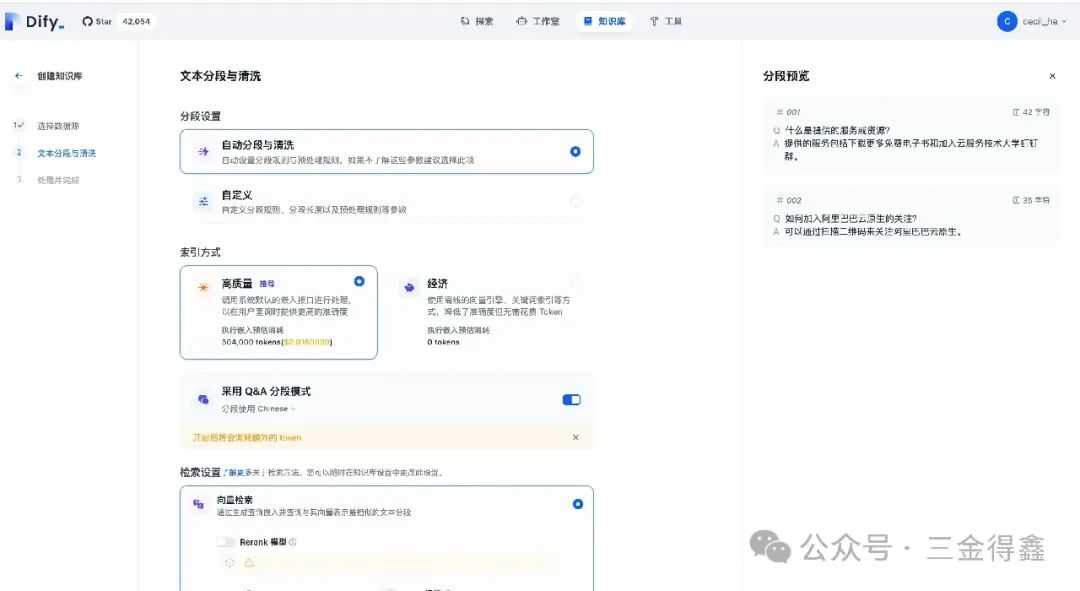Click the 高质量 indexing sparkle icon
Screen dimensions: 1080x591
[x=204, y=286]
